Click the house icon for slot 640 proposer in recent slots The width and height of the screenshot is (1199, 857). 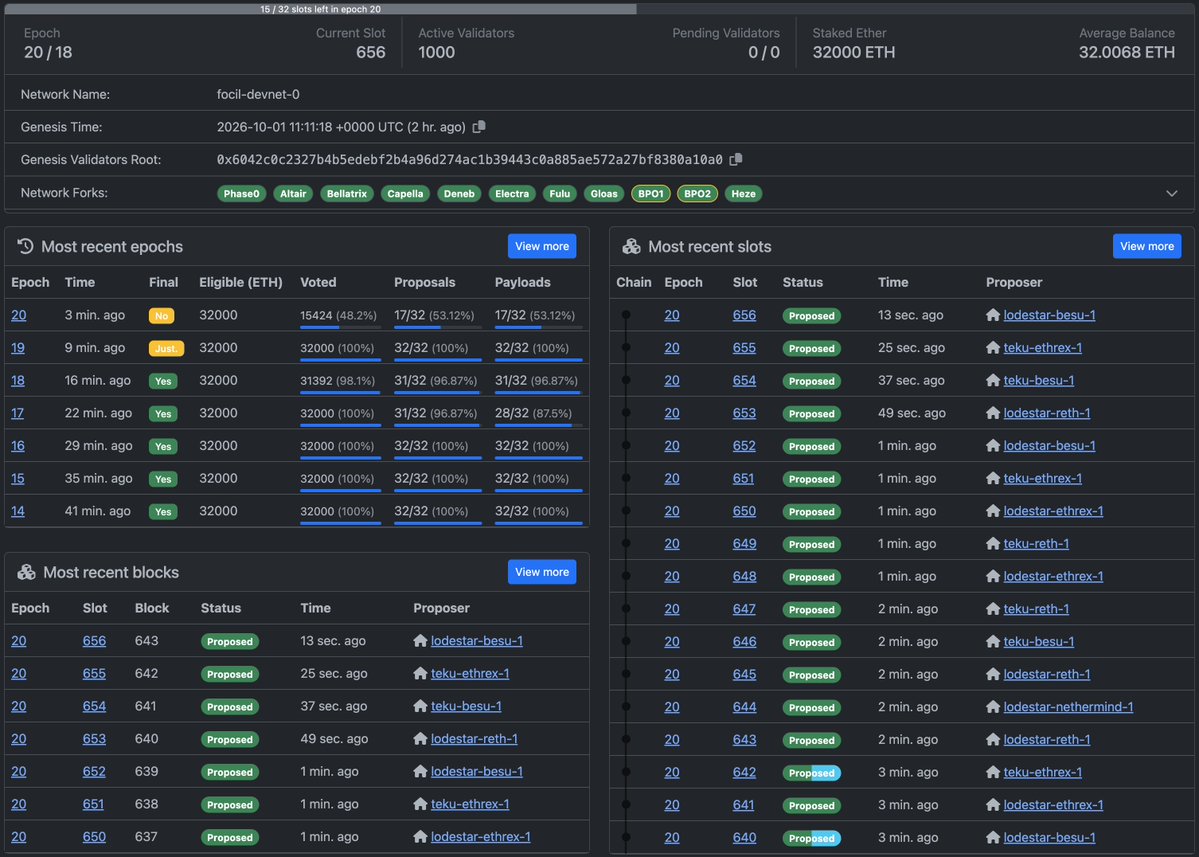993,838
